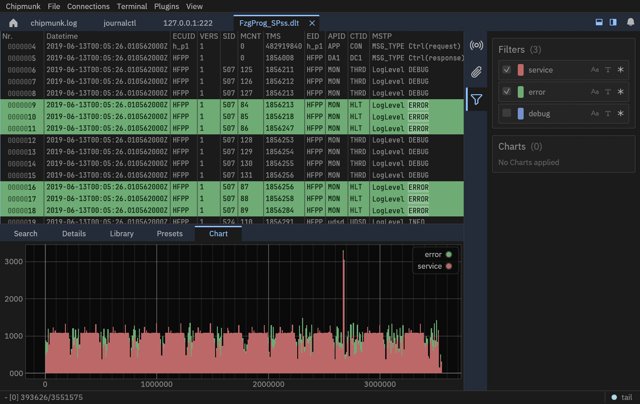Click the blue debug color swatch

click(520, 113)
